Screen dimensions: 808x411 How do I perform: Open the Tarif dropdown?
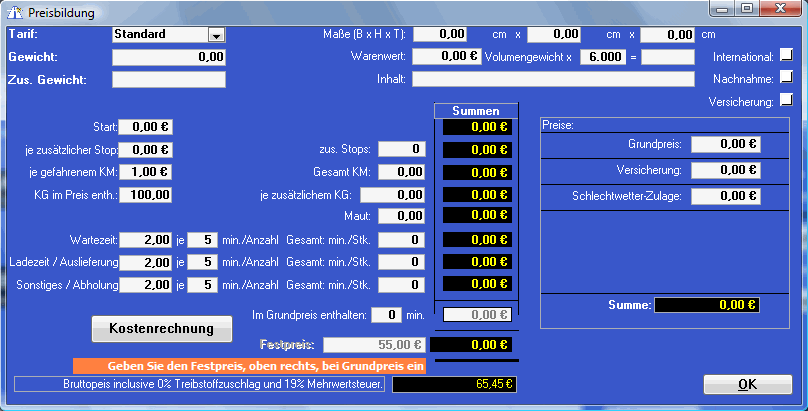pyautogui.click(x=216, y=35)
